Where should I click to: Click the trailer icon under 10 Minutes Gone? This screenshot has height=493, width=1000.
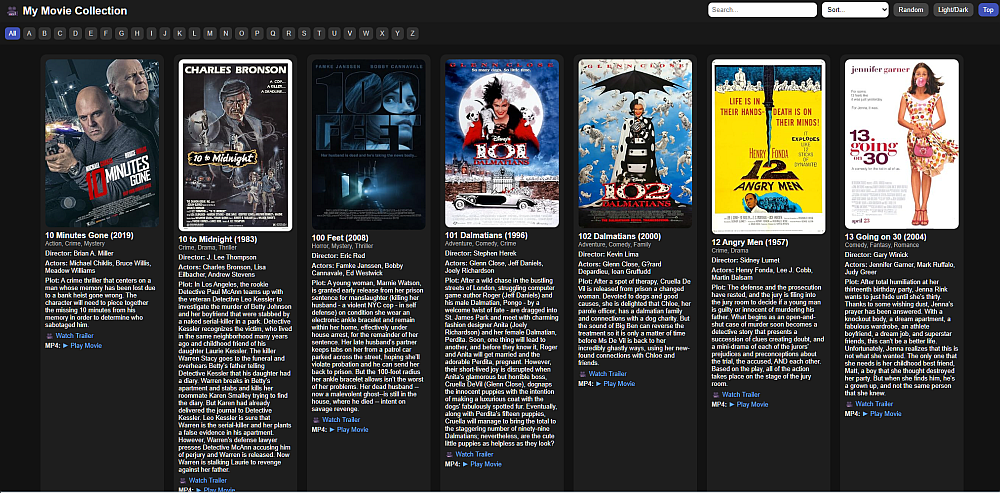pos(49,335)
